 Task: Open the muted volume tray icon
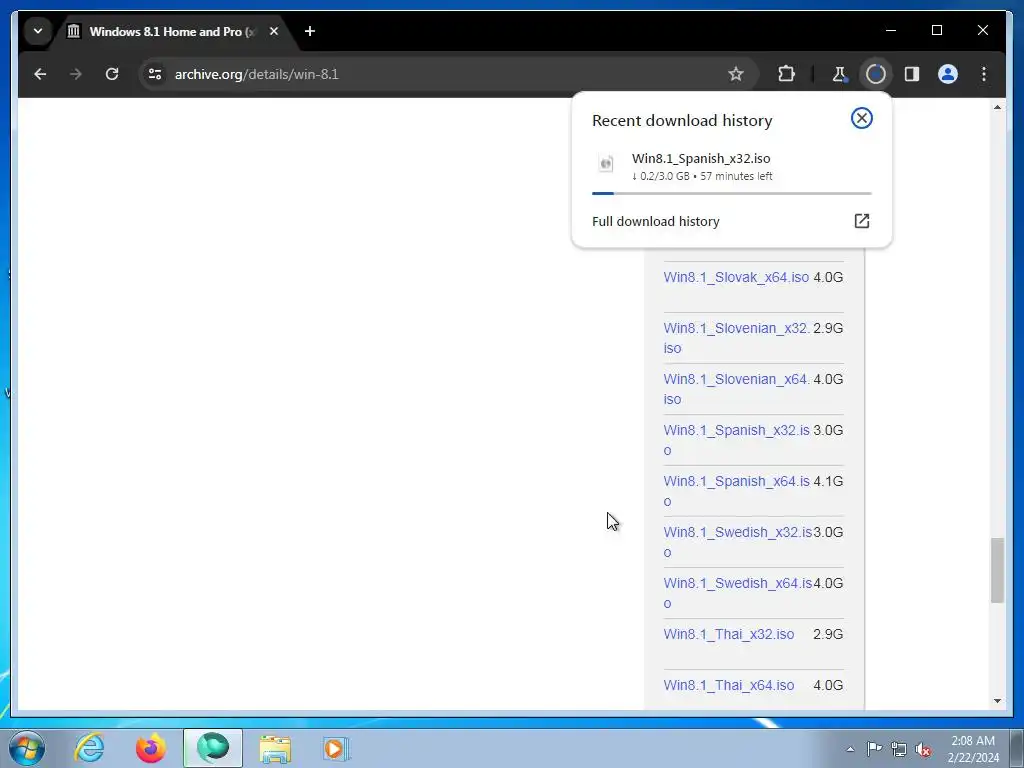pos(923,749)
